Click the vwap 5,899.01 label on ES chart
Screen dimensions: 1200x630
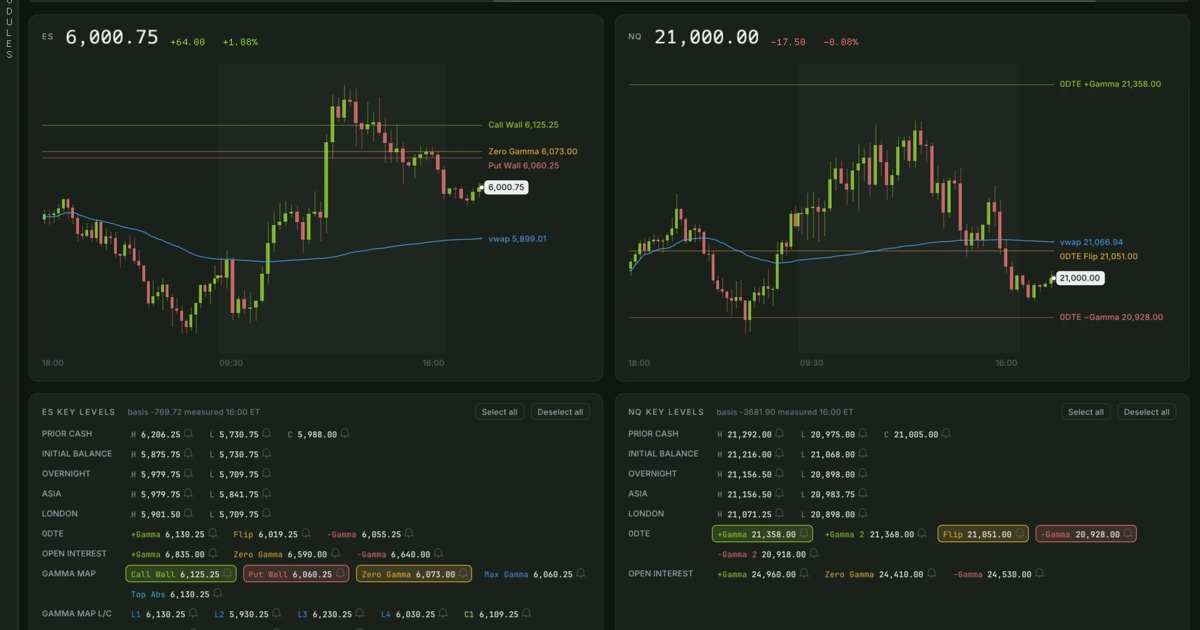pos(517,239)
